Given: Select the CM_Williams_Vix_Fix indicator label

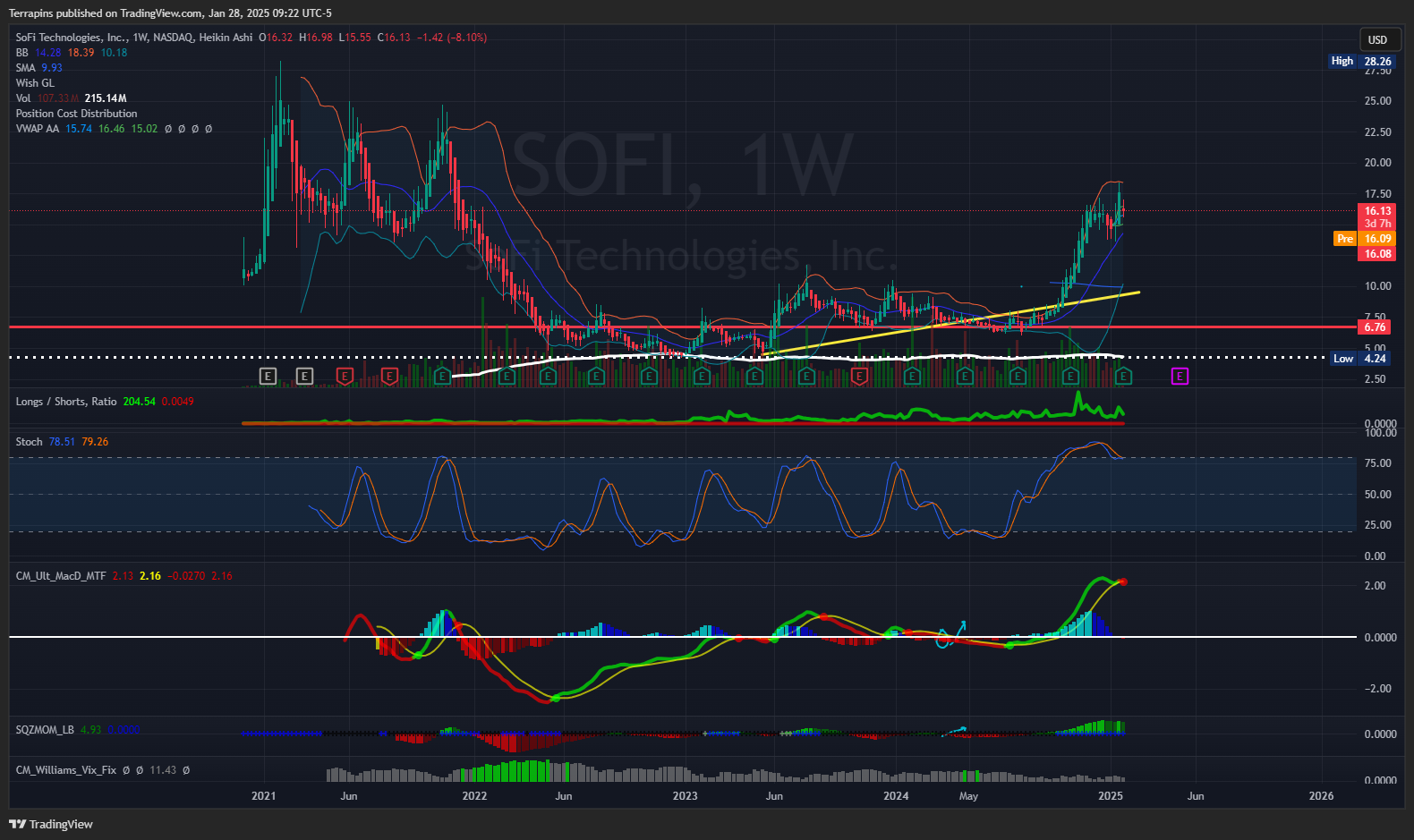Looking at the screenshot, I should [x=65, y=770].
